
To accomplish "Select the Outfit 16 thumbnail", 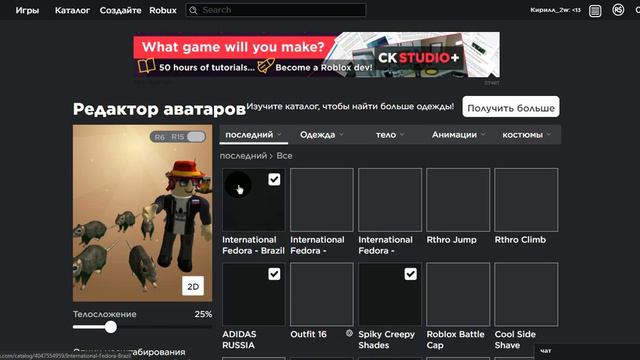I will coord(322,294).
